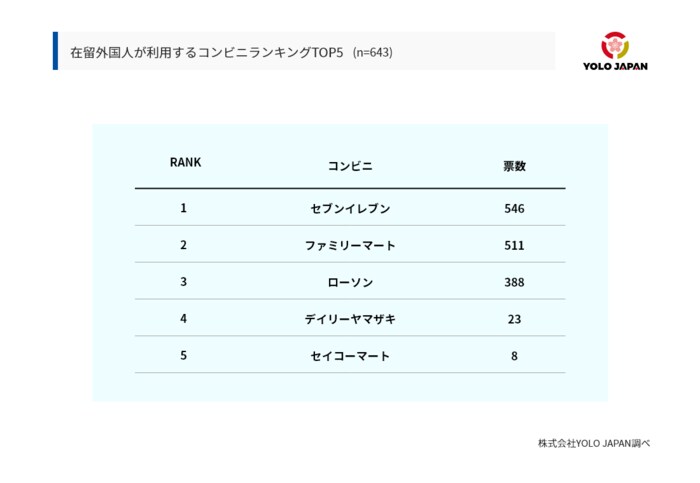Click the vote count 388

coord(514,283)
